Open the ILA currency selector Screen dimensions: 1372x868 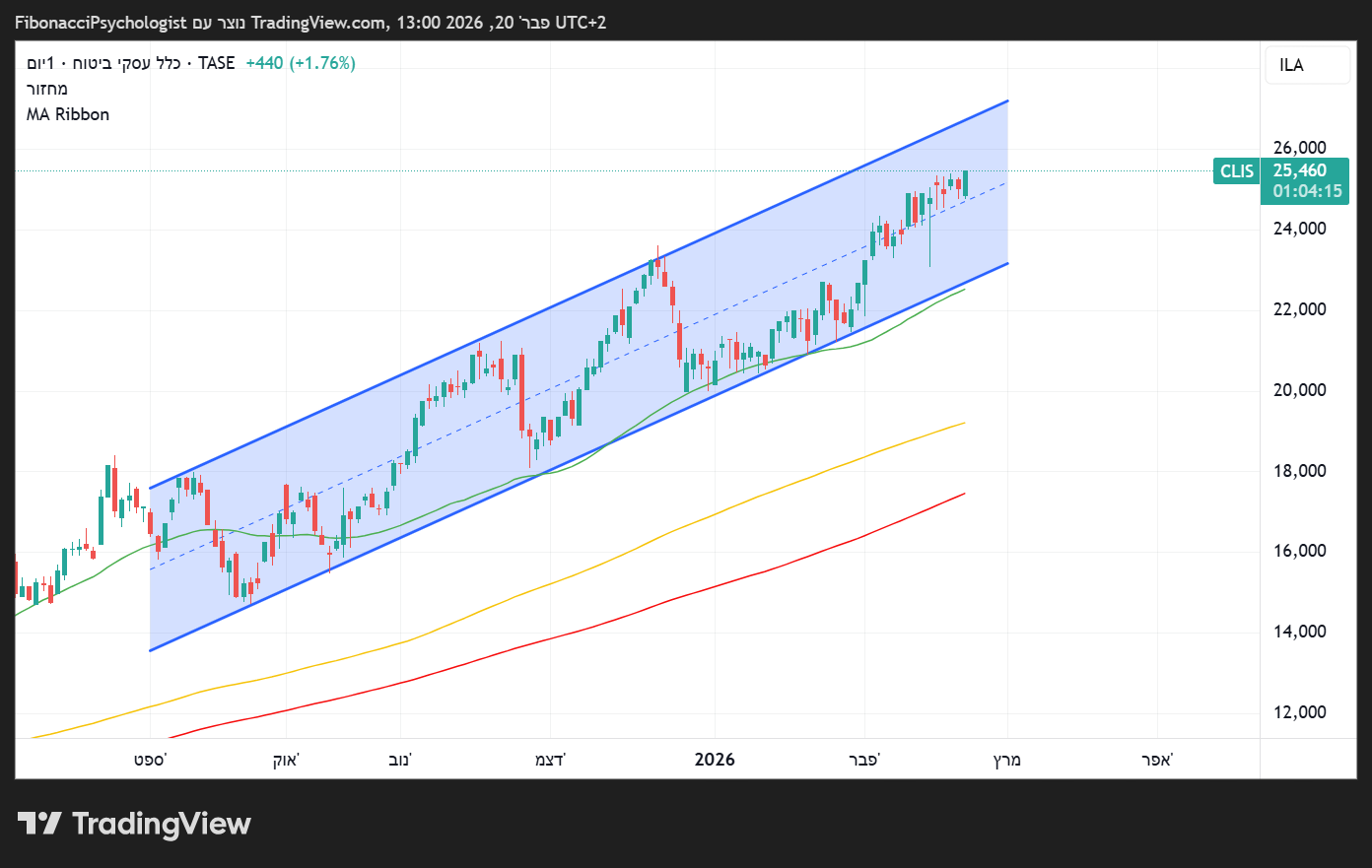coord(1307,65)
